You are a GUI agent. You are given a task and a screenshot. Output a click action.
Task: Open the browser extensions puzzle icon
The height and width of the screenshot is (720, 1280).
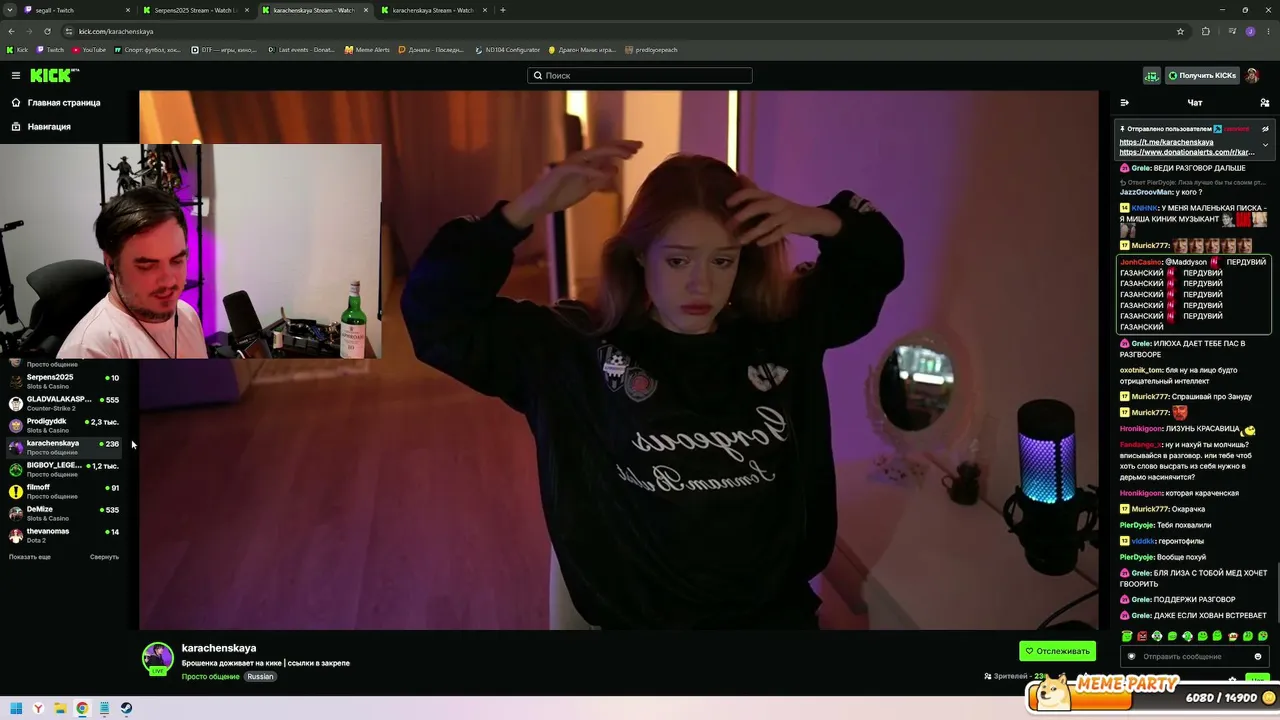1205,31
